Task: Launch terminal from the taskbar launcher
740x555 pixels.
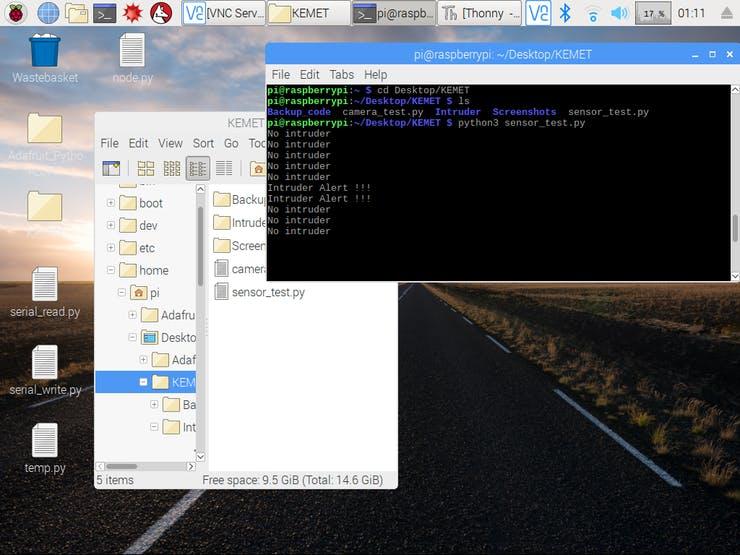Action: tap(104, 13)
